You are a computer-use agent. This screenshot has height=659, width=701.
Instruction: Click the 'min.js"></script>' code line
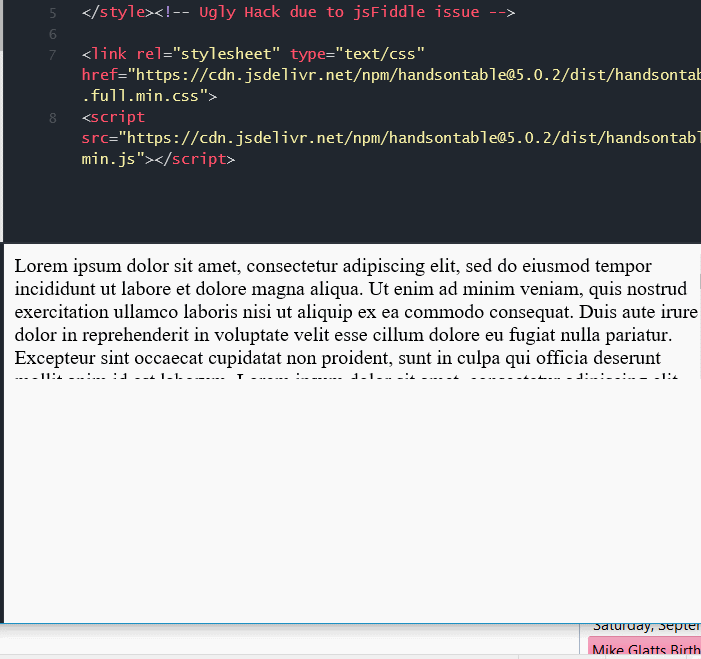(158, 159)
